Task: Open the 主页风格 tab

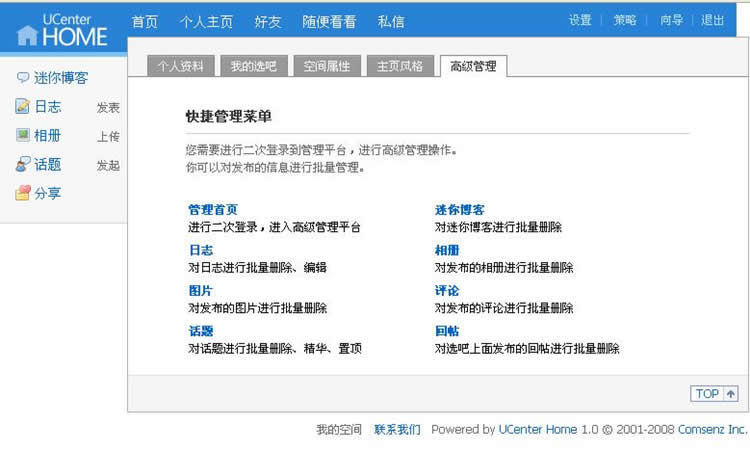Action: pyautogui.click(x=400, y=67)
